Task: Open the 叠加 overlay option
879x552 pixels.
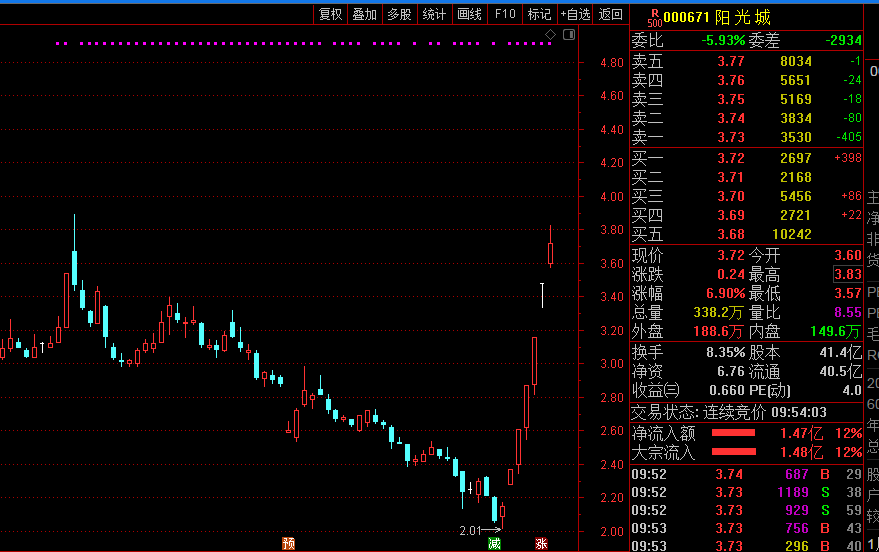Action: click(x=365, y=14)
